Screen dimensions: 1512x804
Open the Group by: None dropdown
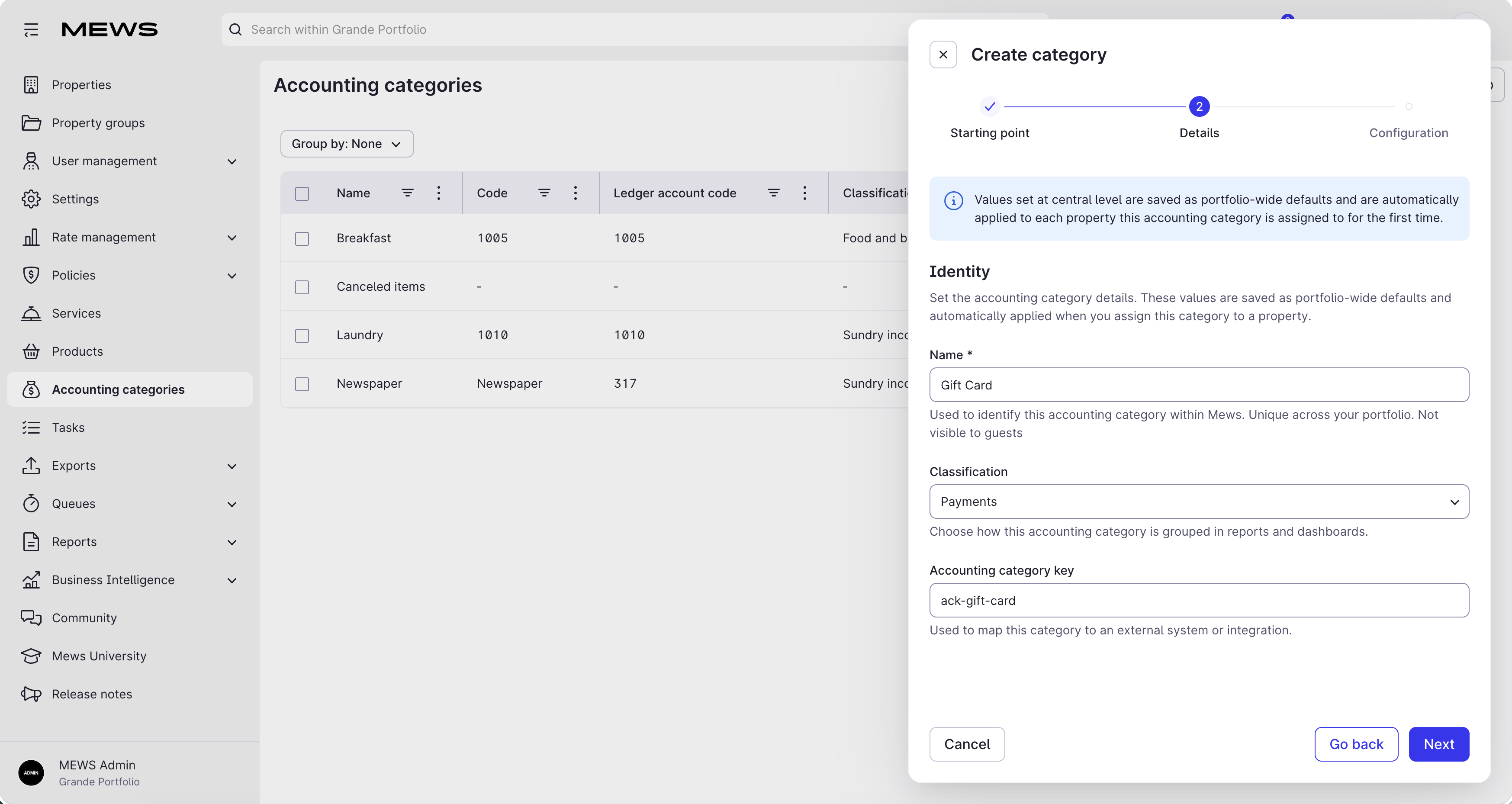pos(347,144)
